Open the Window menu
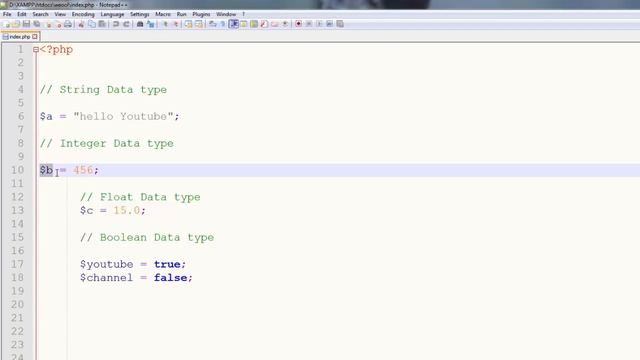The height and width of the screenshot is (360, 640). click(226, 14)
